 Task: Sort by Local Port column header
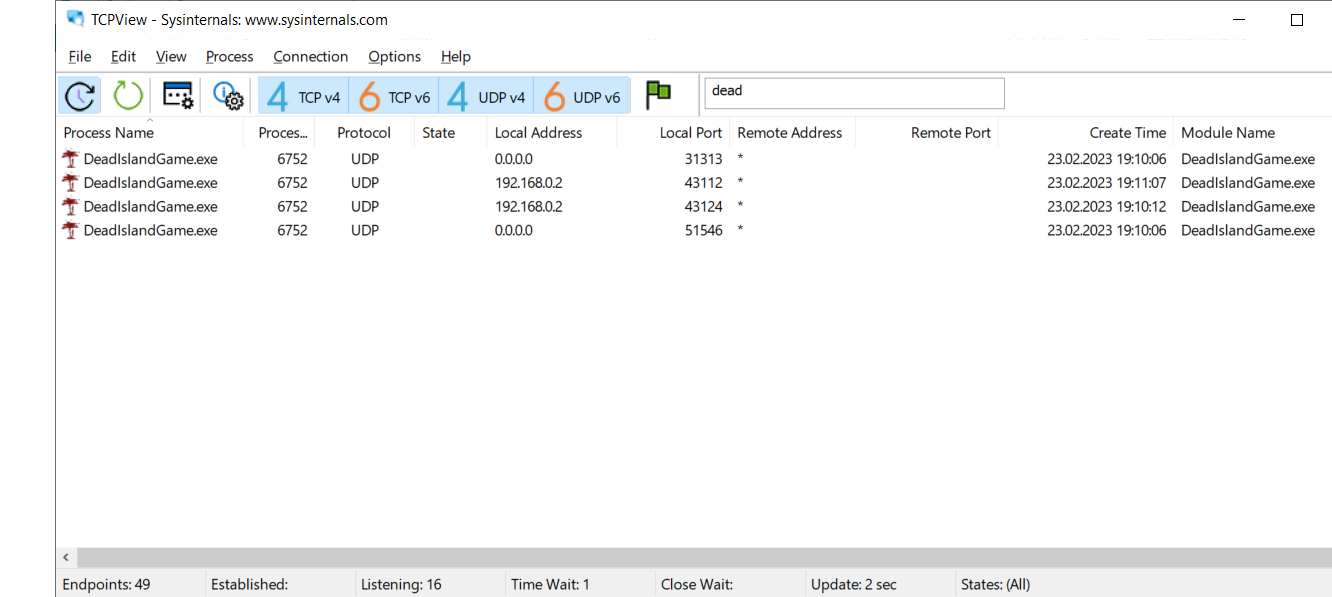(673, 132)
